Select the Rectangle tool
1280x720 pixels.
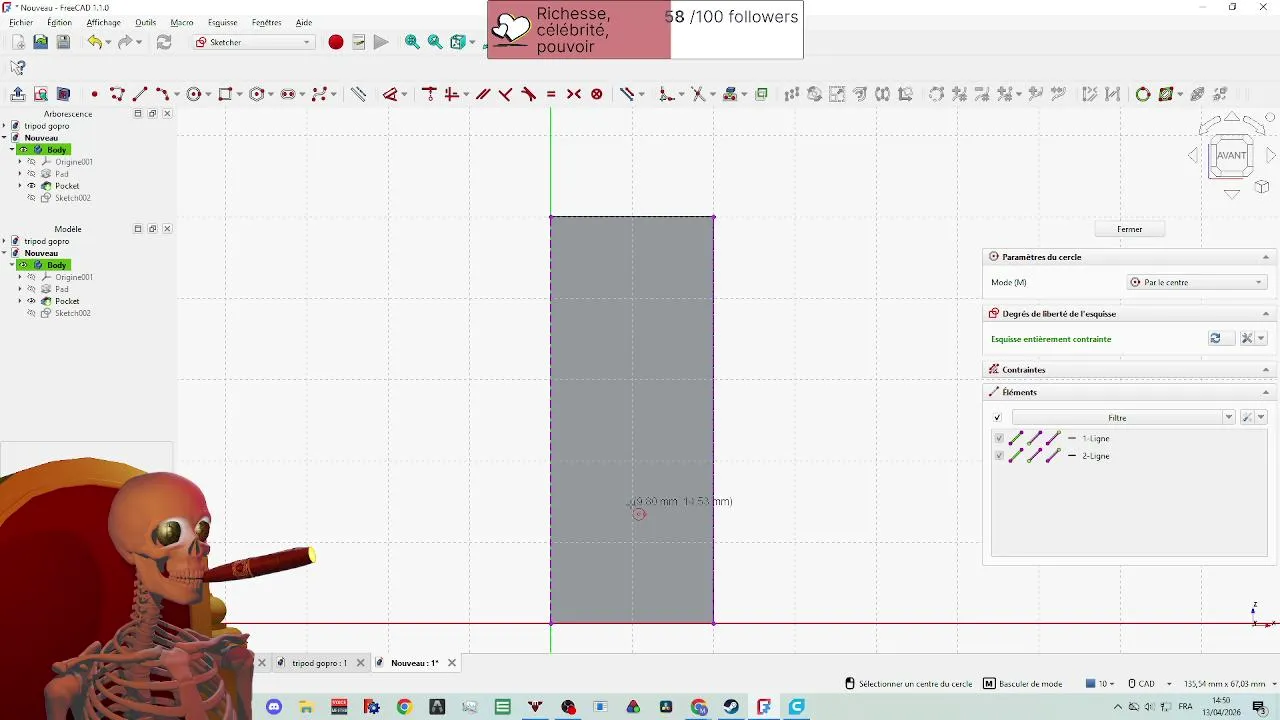pos(225,94)
